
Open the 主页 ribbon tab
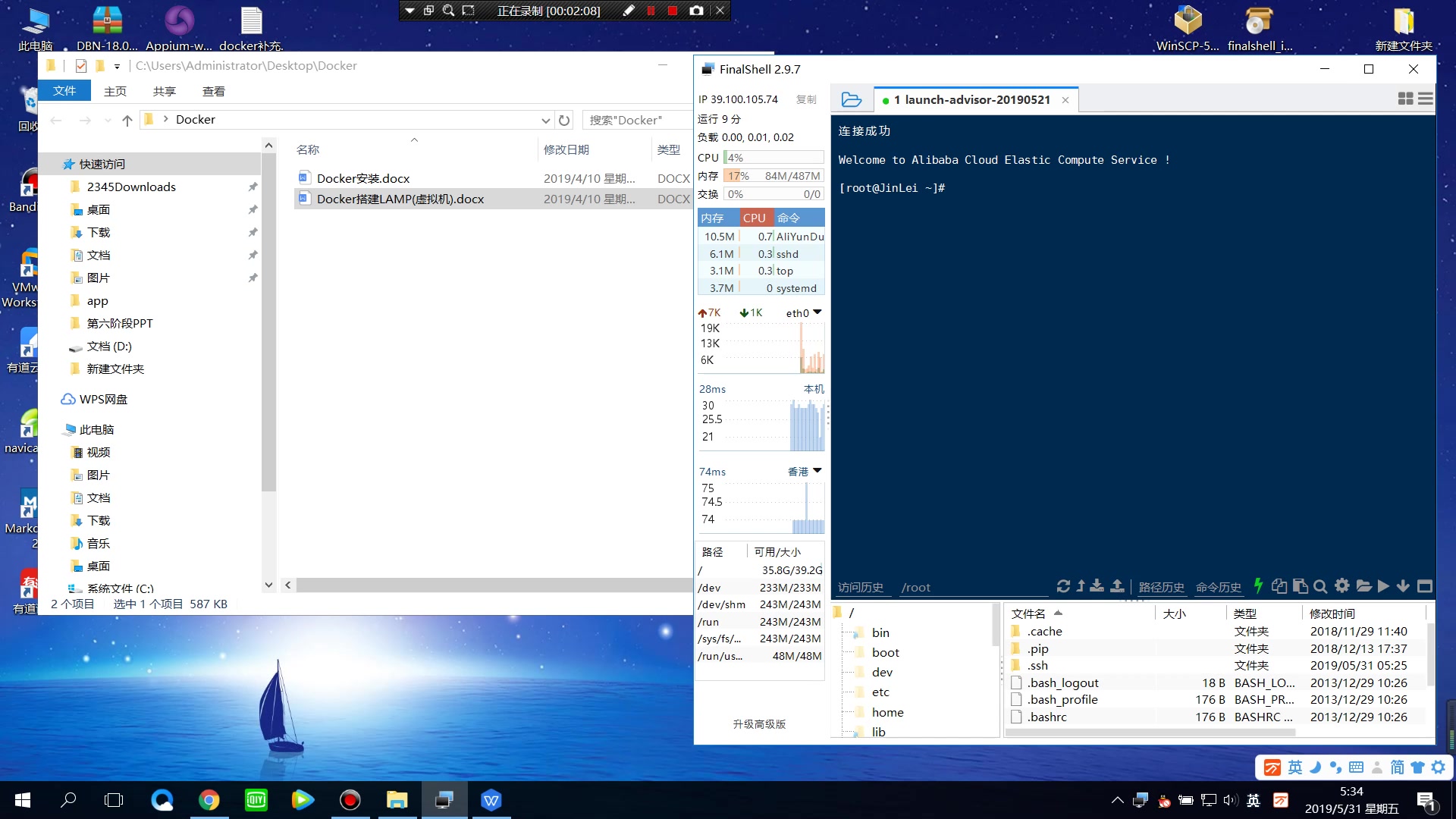click(115, 91)
